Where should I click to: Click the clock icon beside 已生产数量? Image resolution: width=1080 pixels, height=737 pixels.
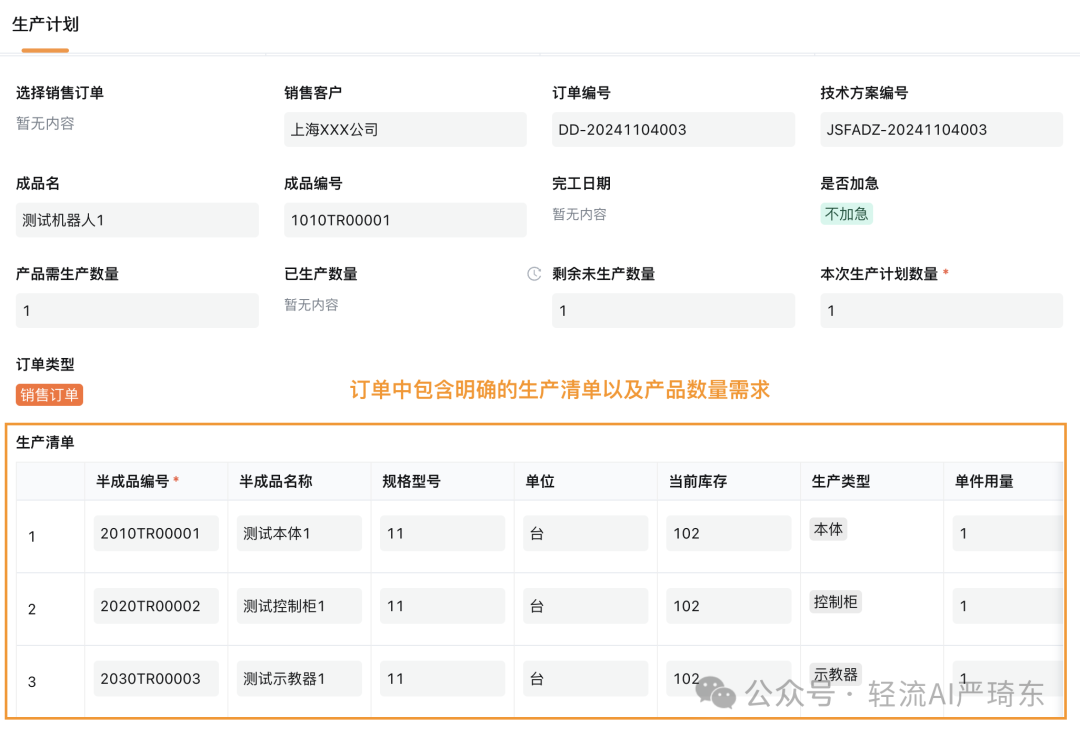pyautogui.click(x=533, y=274)
